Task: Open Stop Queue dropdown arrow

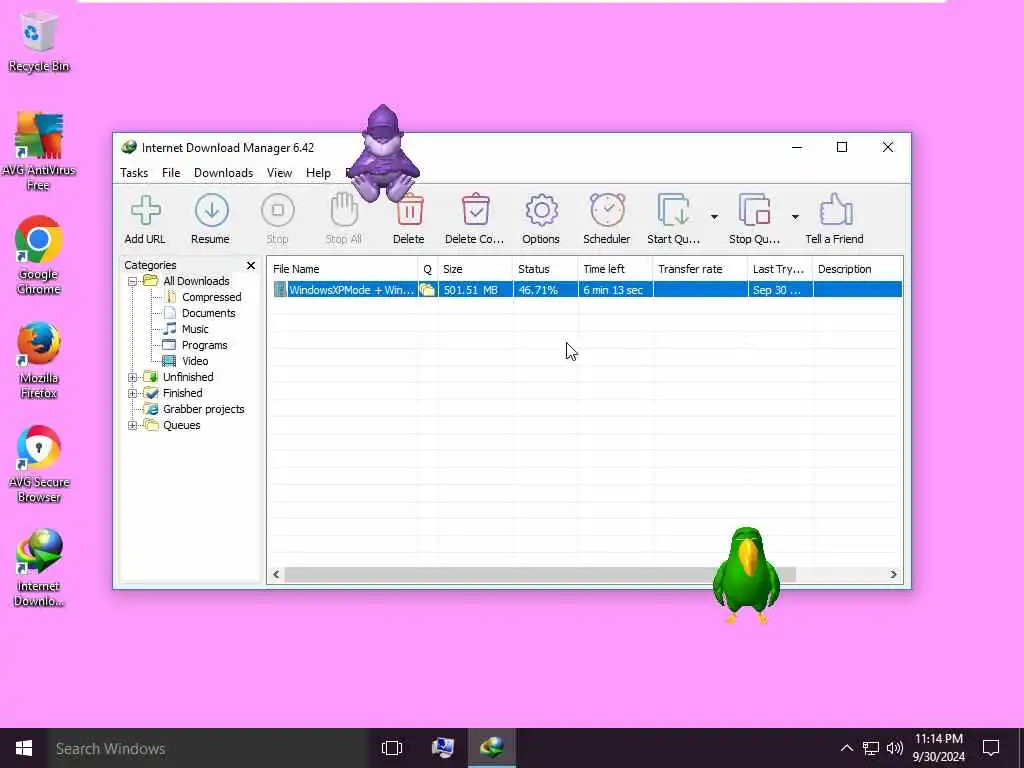Action: click(x=795, y=217)
